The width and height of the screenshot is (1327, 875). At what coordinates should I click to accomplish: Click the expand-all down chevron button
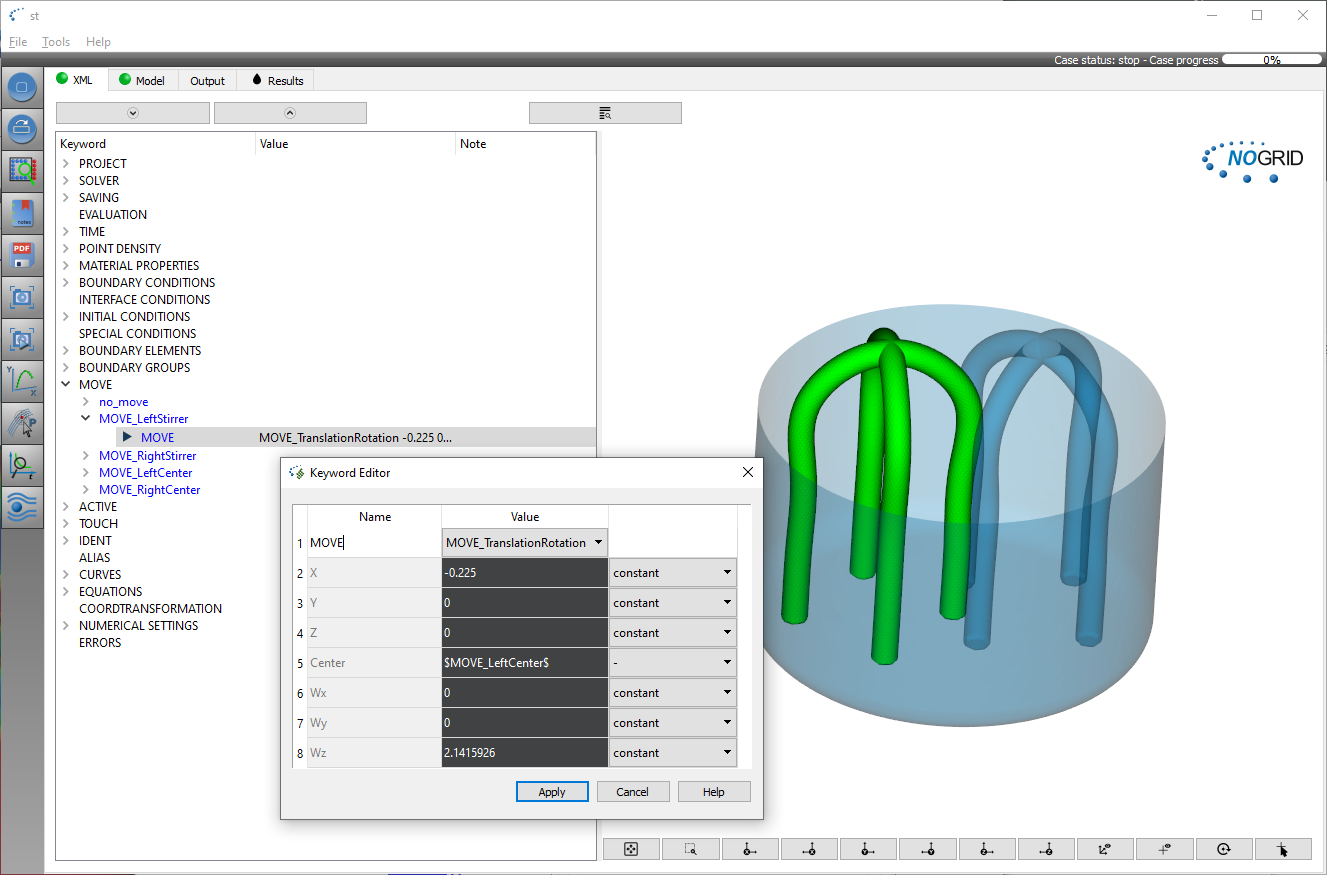pyautogui.click(x=133, y=113)
